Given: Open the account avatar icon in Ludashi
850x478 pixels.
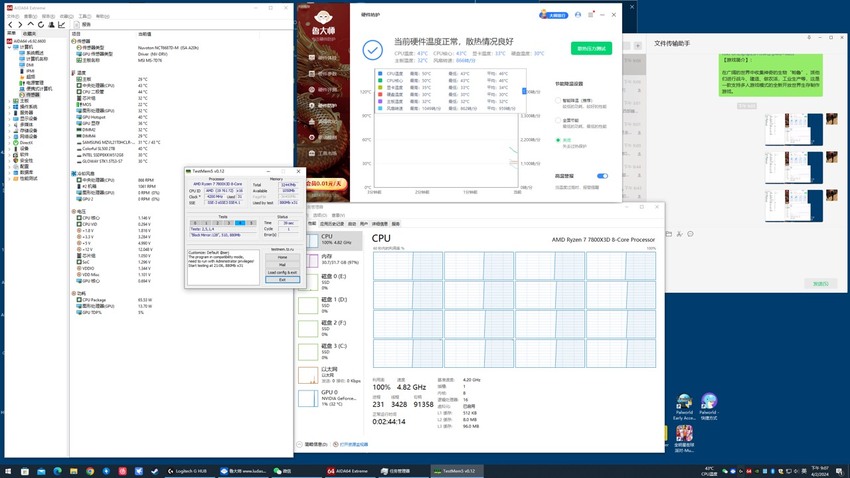Looking at the screenshot, I should point(578,15).
